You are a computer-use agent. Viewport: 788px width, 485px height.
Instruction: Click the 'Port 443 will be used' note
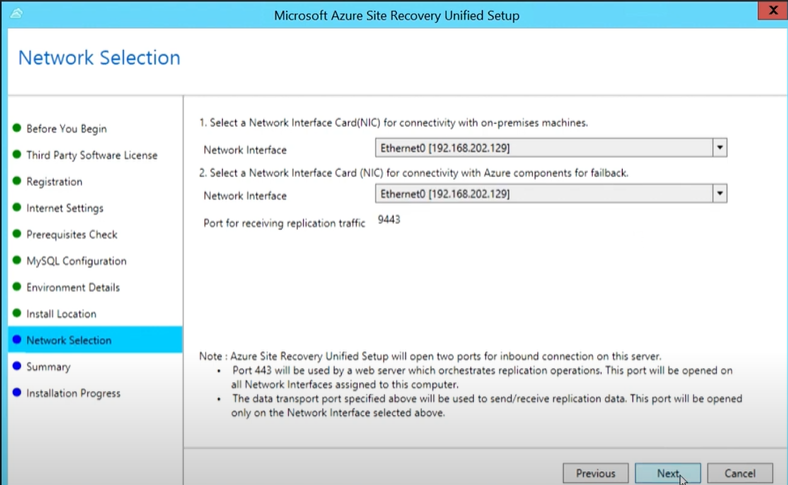tap(482, 377)
